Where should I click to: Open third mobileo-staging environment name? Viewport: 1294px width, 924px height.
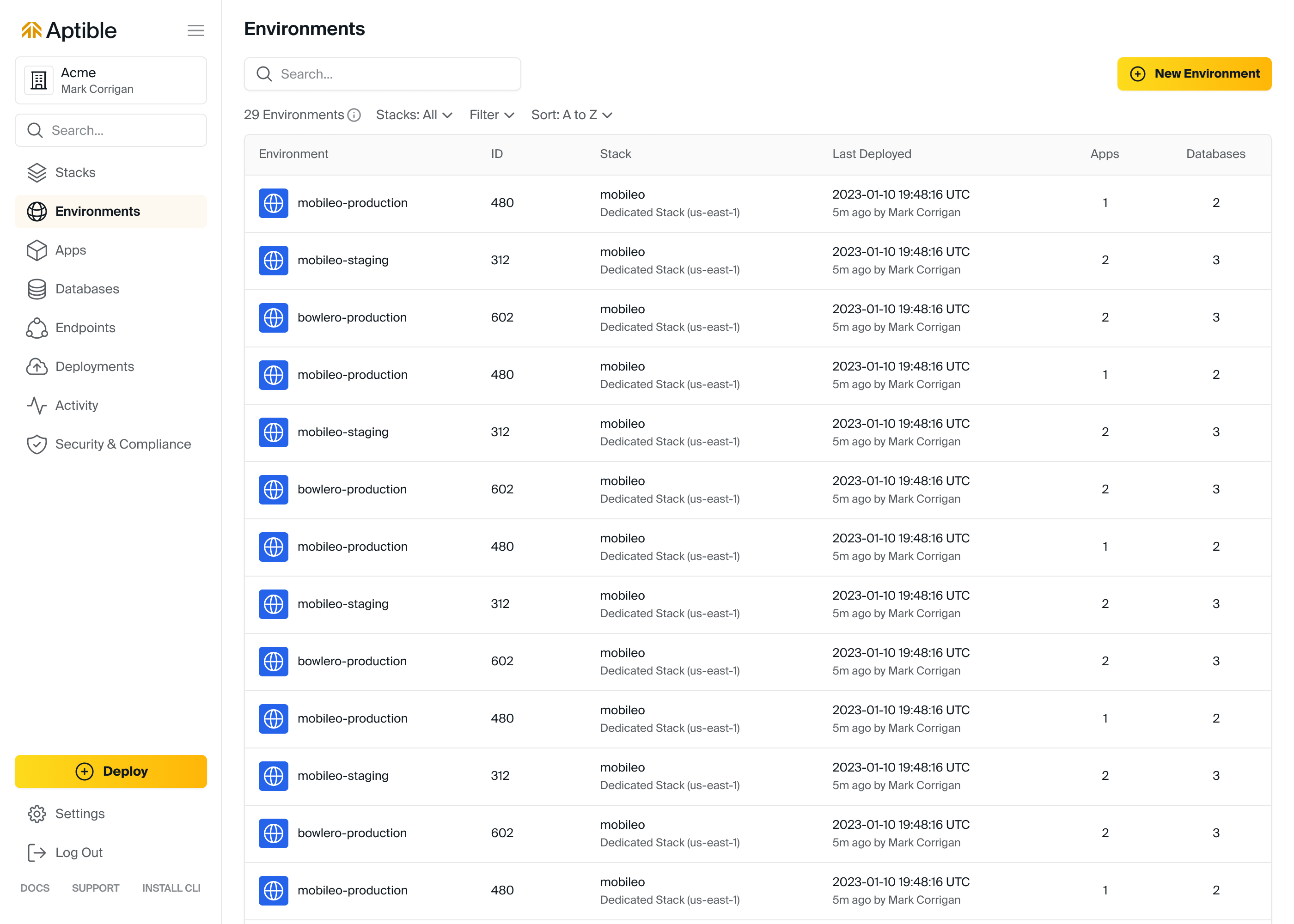343,604
